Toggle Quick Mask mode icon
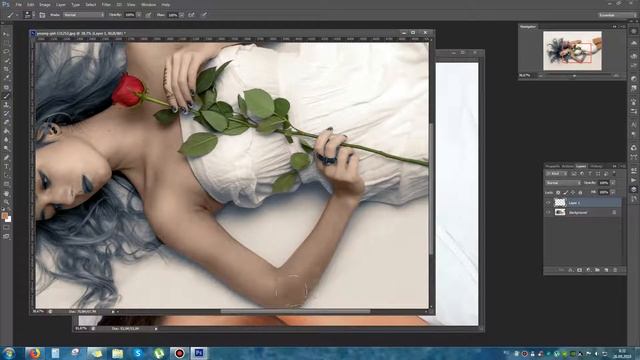 point(6,228)
